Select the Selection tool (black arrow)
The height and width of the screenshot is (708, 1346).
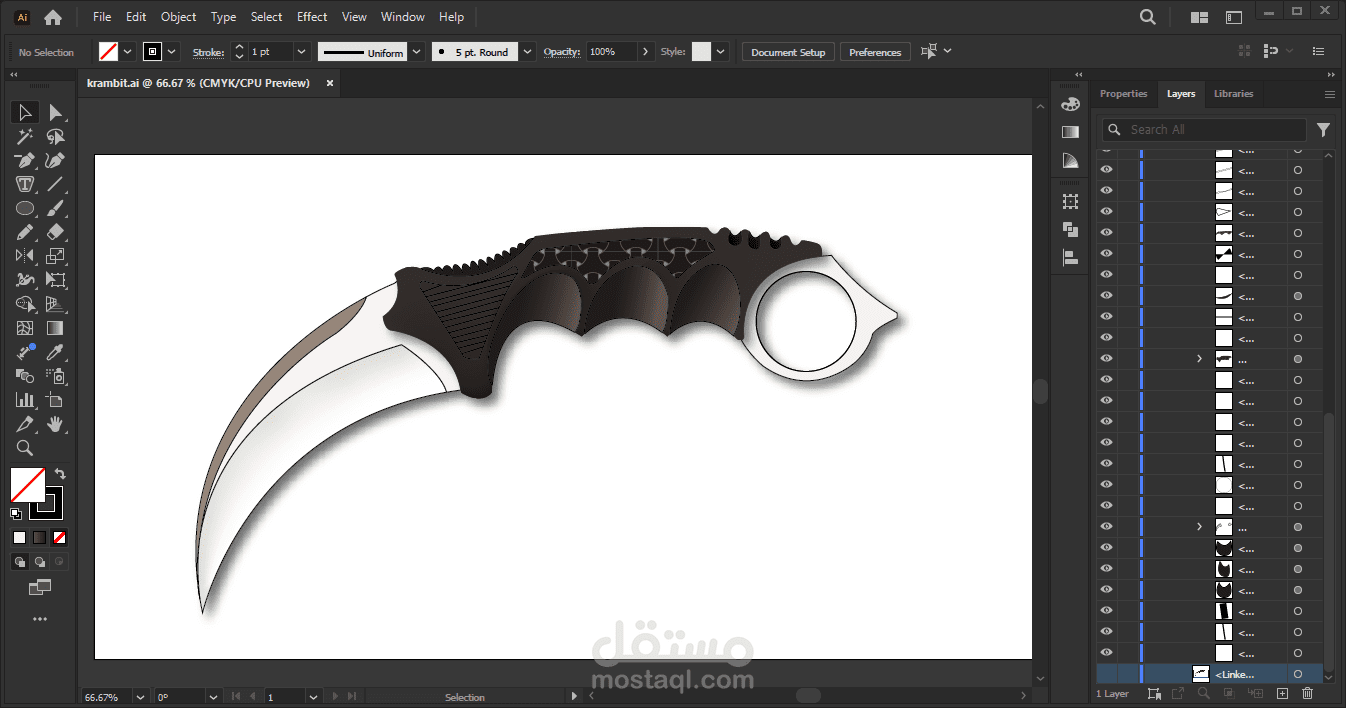tap(25, 112)
